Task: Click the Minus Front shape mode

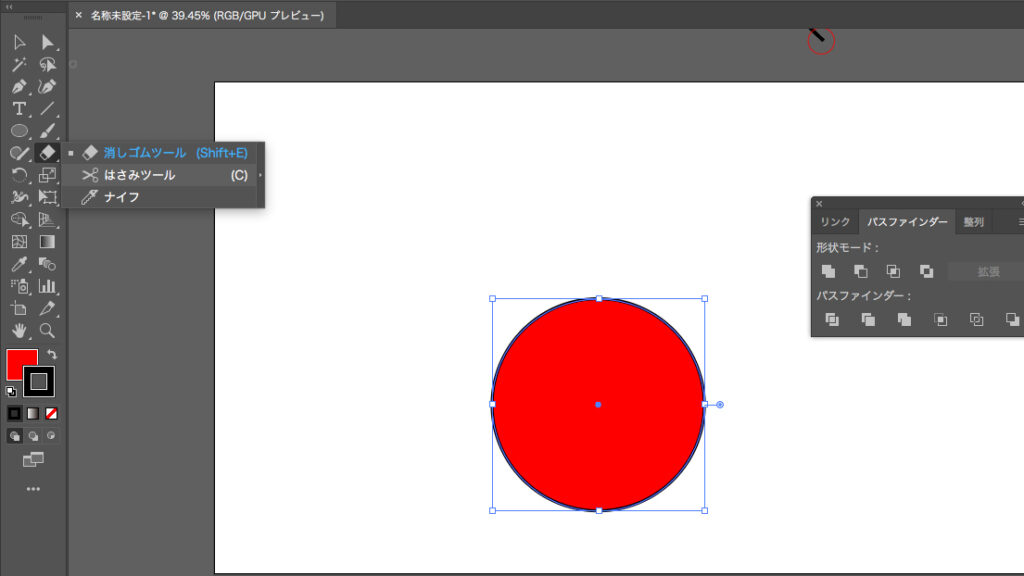Action: coord(861,271)
